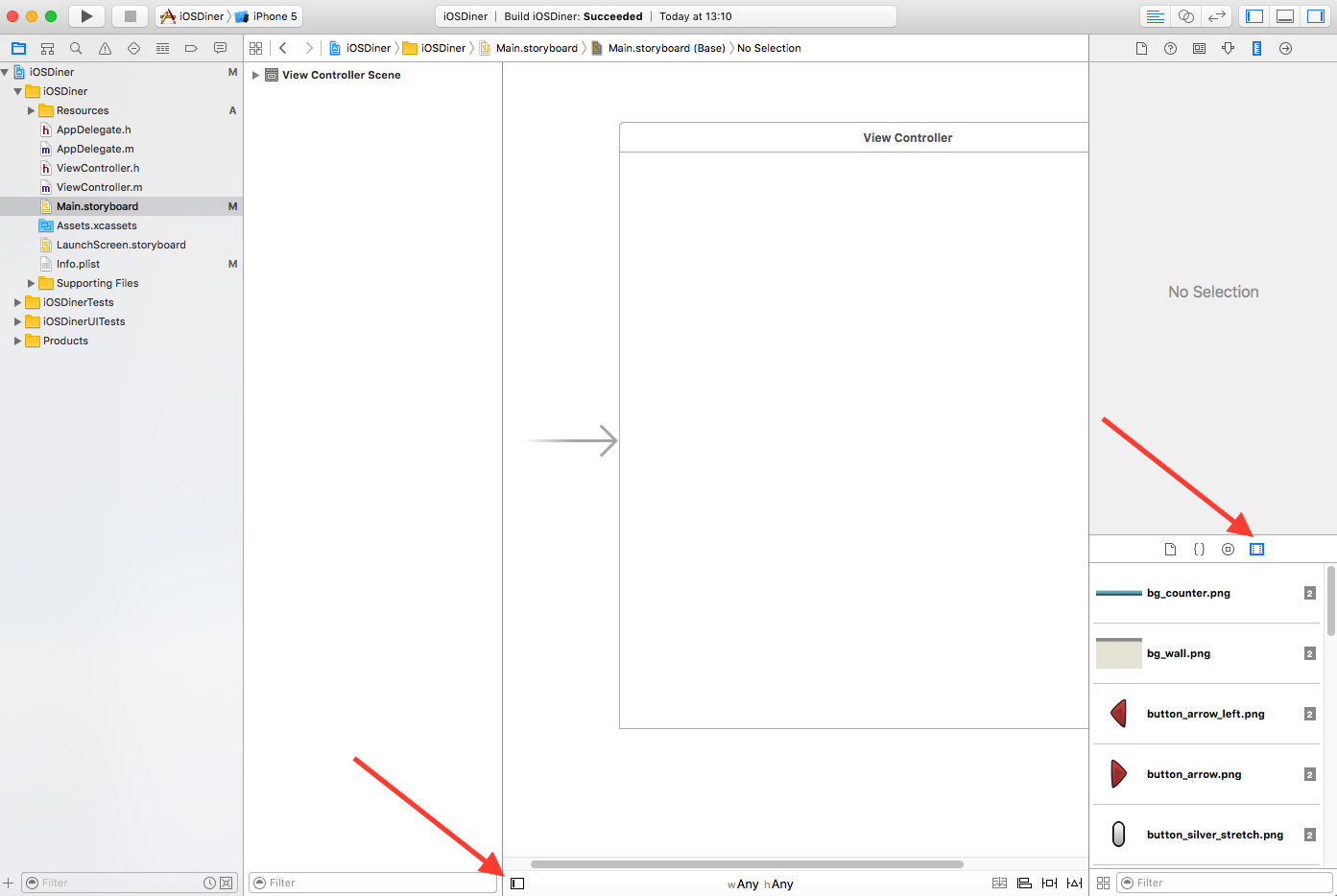This screenshot has height=896, width=1337.
Task: Stop the running build
Action: (131, 16)
